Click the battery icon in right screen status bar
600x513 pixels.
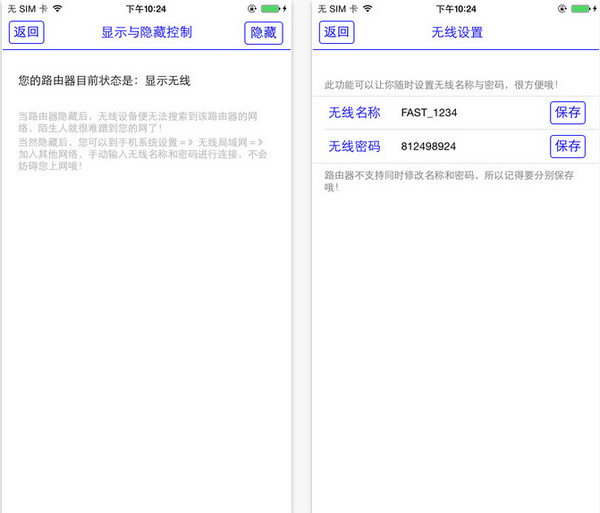coord(581,8)
